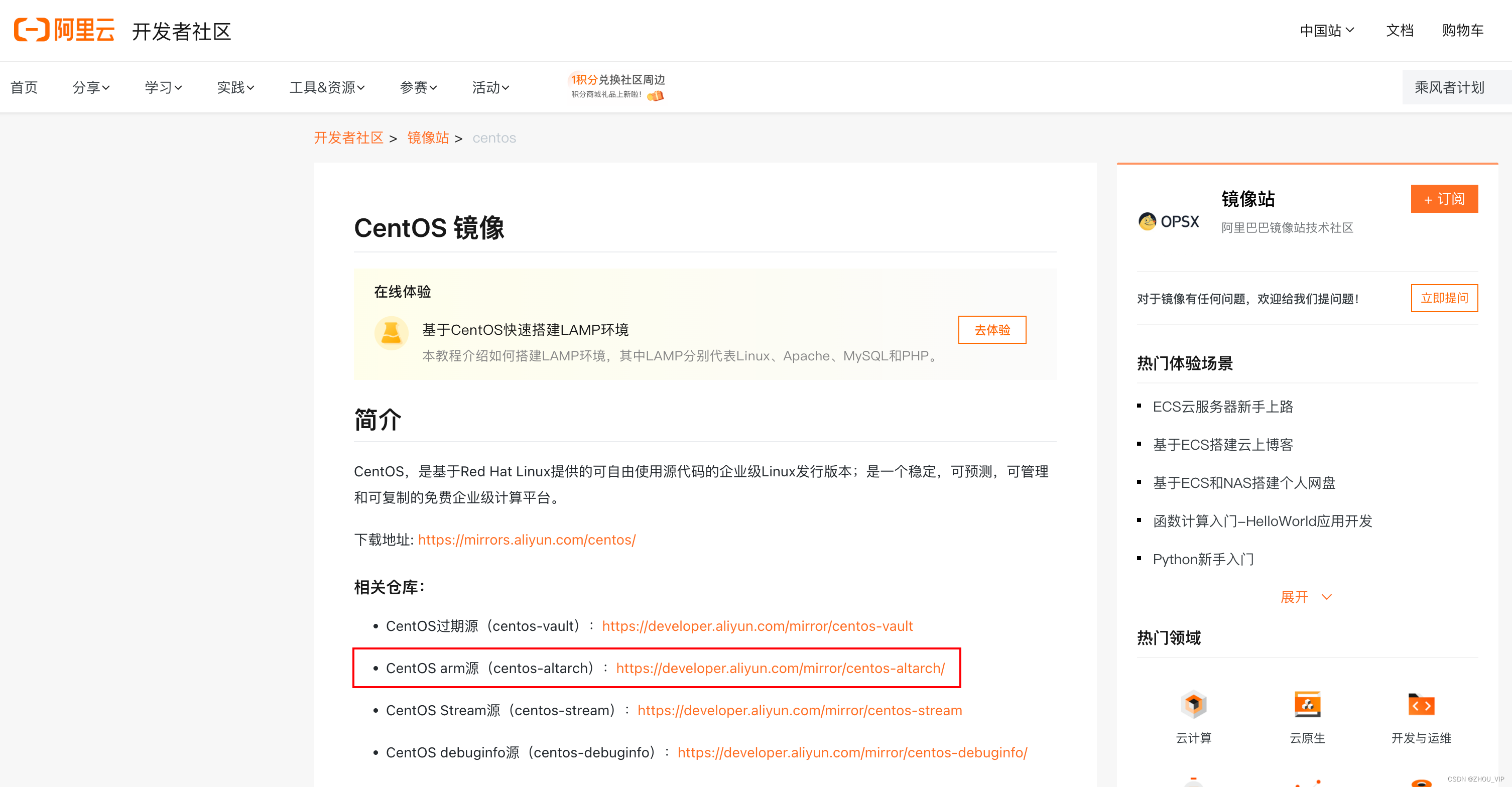
Task: Click the 云计算 label text
Action: click(x=1193, y=738)
